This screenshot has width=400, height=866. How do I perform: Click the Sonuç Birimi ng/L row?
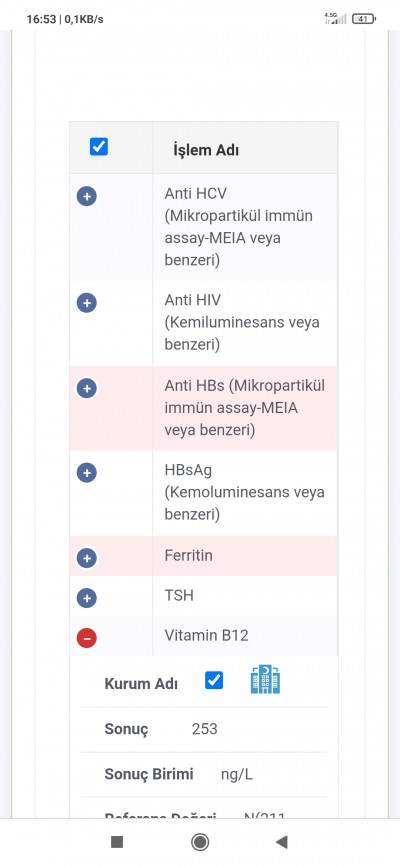click(204, 774)
